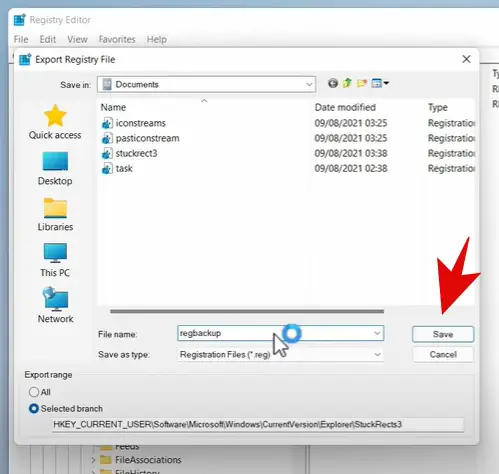Click the Registry Editor window app icon
This screenshot has height=474, width=499.
pos(20,20)
